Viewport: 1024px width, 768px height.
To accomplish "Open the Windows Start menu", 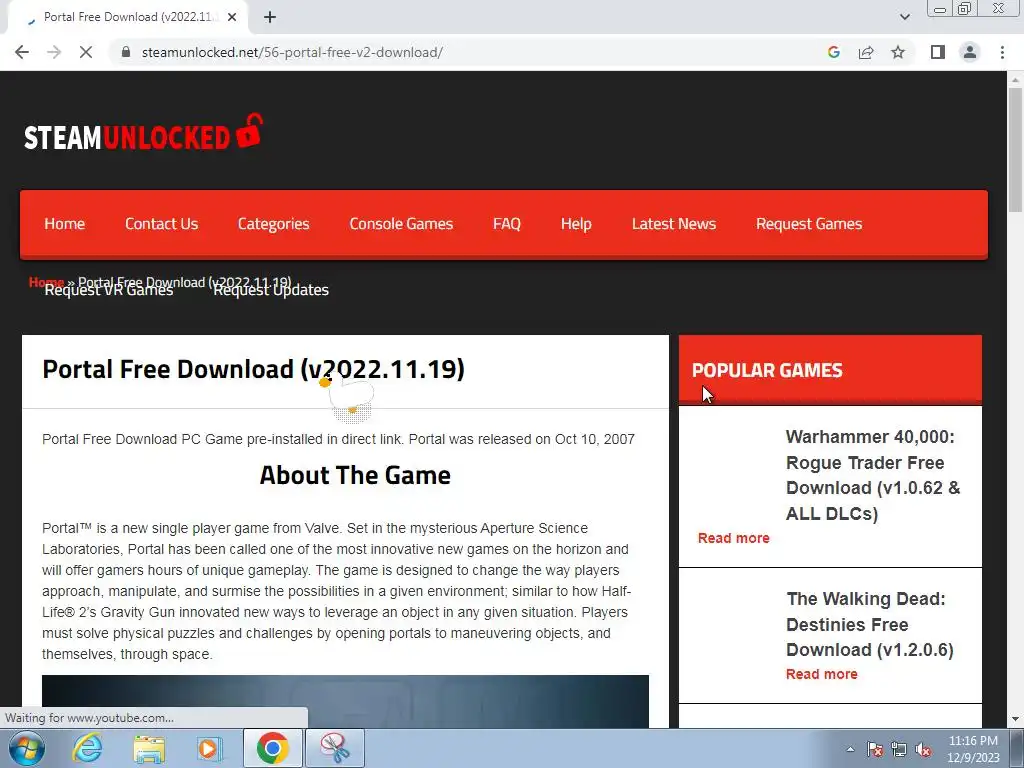I will click(26, 748).
